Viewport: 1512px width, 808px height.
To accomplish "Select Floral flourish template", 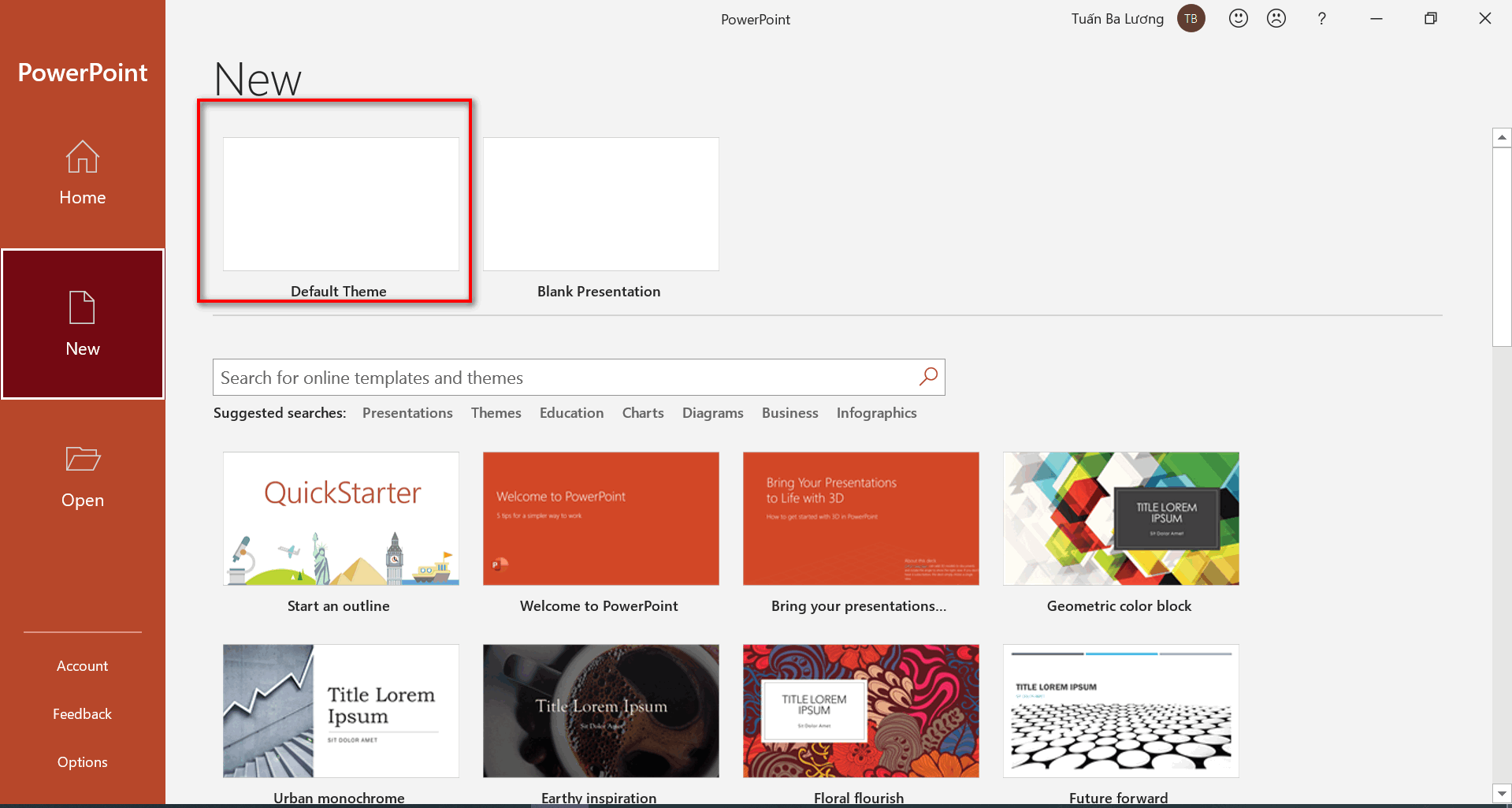I will (x=860, y=711).
